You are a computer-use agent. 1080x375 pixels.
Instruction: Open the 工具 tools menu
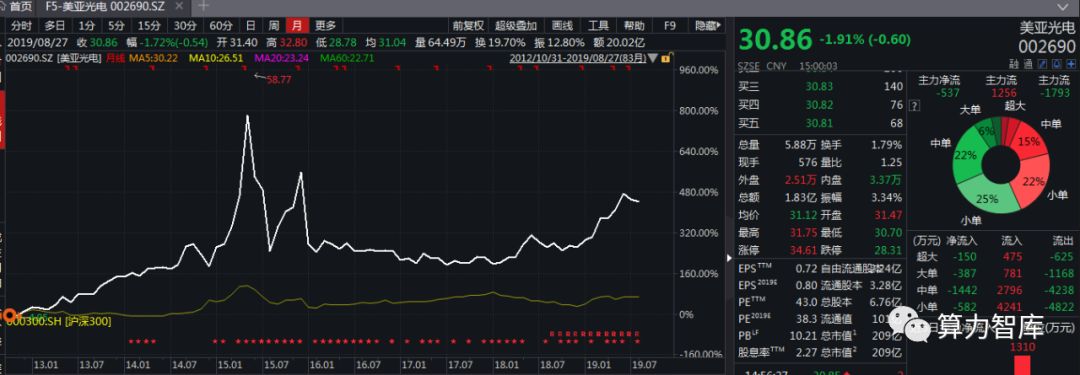tap(598, 26)
